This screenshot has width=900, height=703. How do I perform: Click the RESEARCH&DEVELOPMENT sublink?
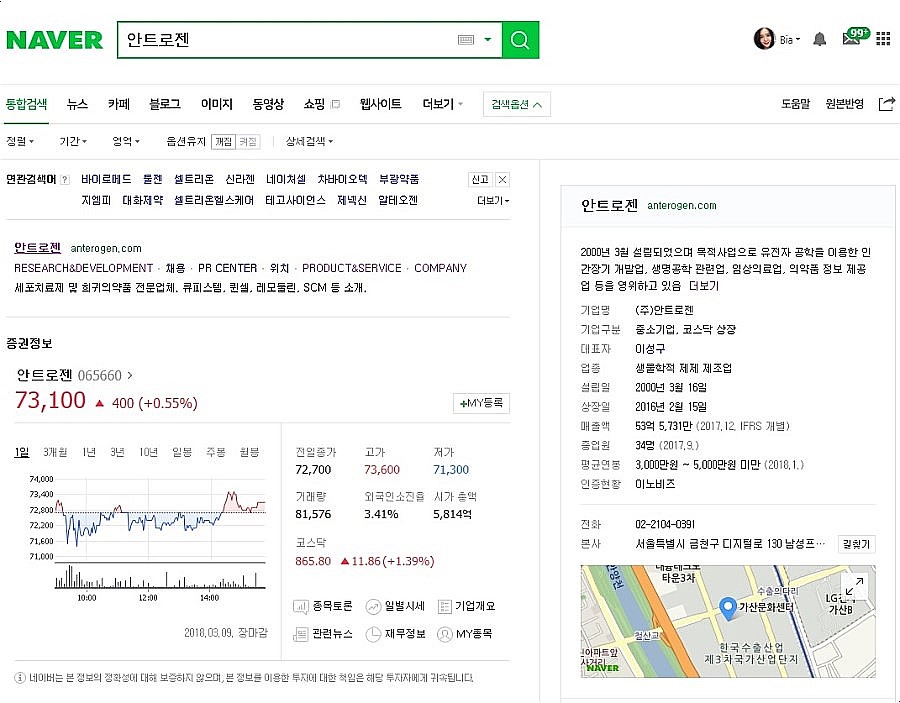pyautogui.click(x=84, y=268)
